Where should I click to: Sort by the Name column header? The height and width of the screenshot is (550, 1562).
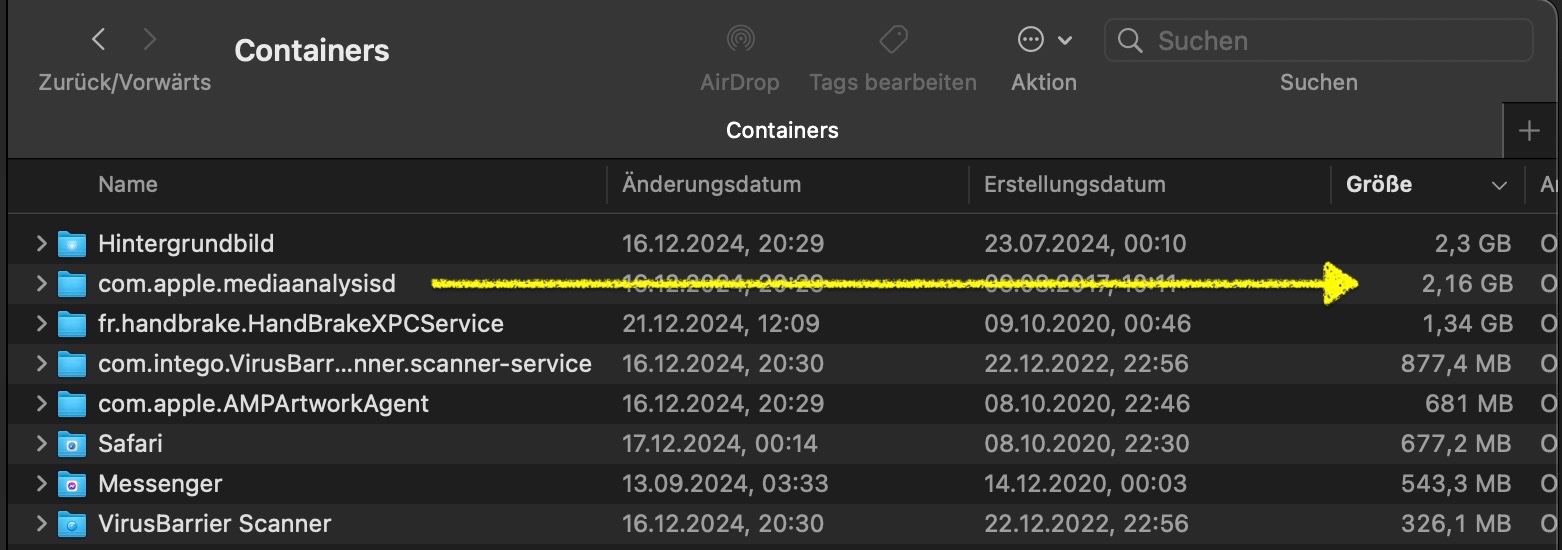(128, 185)
